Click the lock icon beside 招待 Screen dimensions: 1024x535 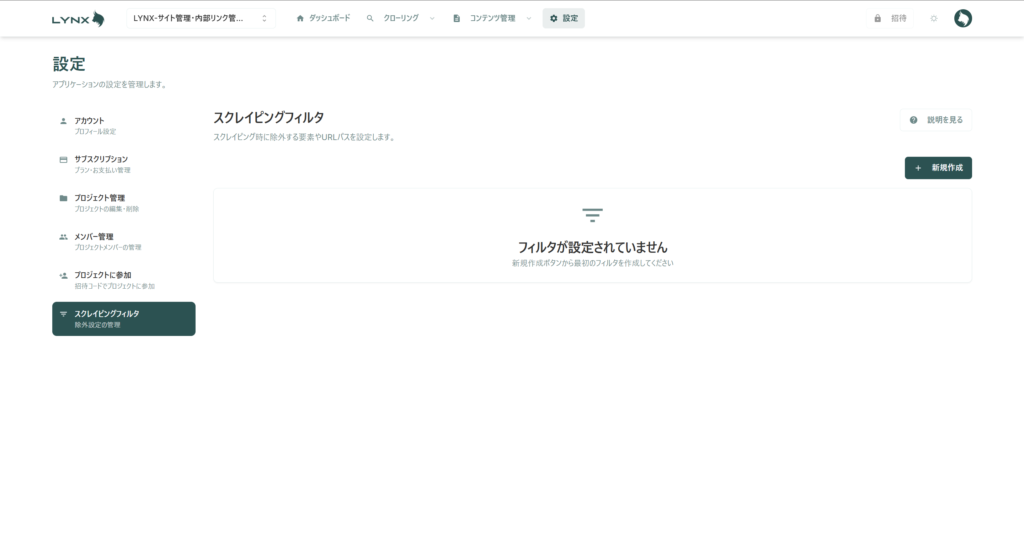(877, 18)
